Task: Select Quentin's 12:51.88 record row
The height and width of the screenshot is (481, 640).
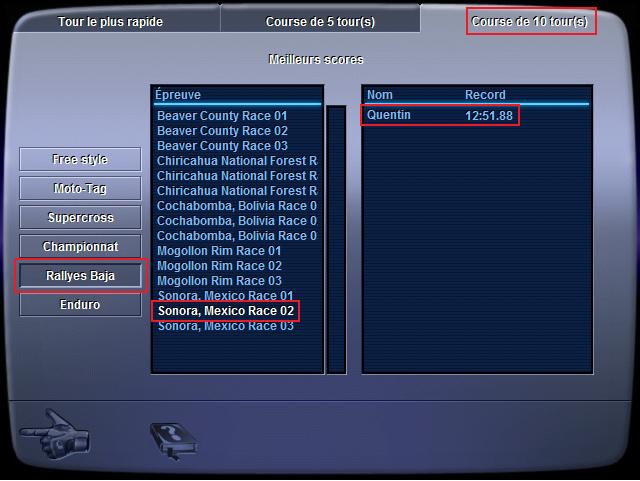Action: (x=440, y=115)
